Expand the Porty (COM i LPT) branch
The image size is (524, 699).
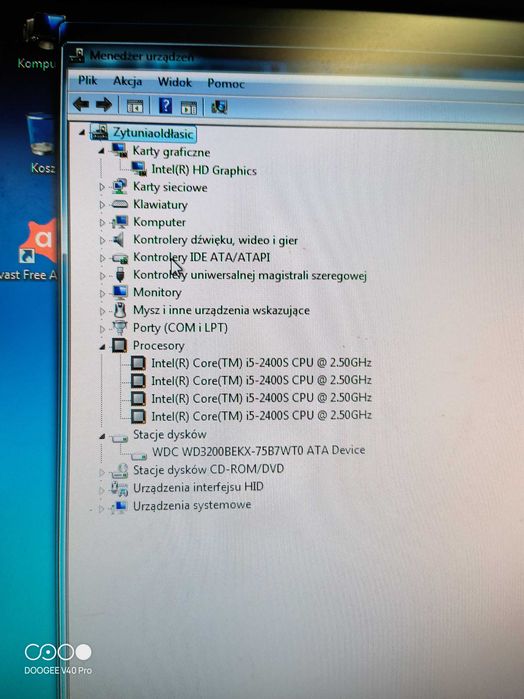tap(102, 329)
